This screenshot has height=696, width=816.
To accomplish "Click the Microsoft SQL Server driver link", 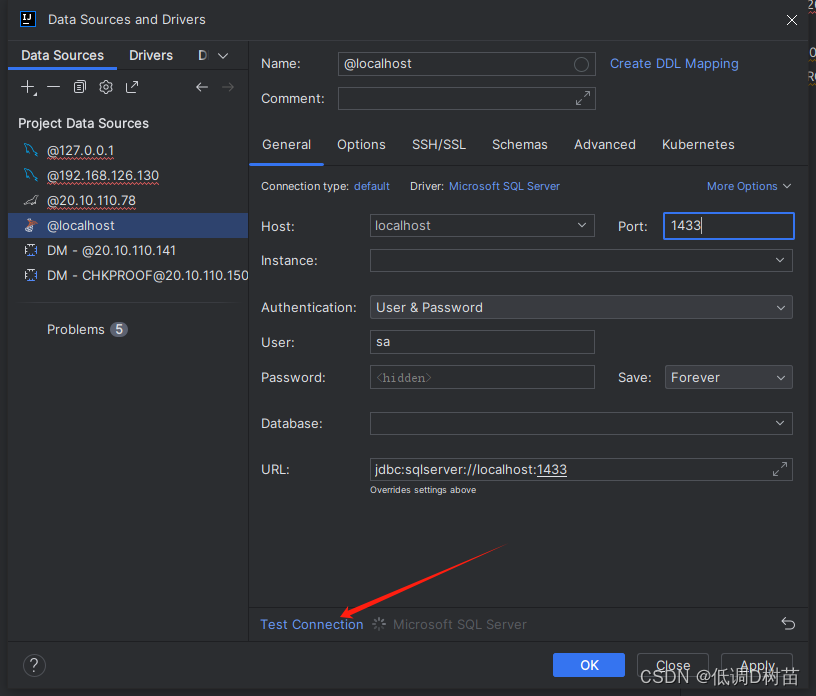I will (504, 186).
